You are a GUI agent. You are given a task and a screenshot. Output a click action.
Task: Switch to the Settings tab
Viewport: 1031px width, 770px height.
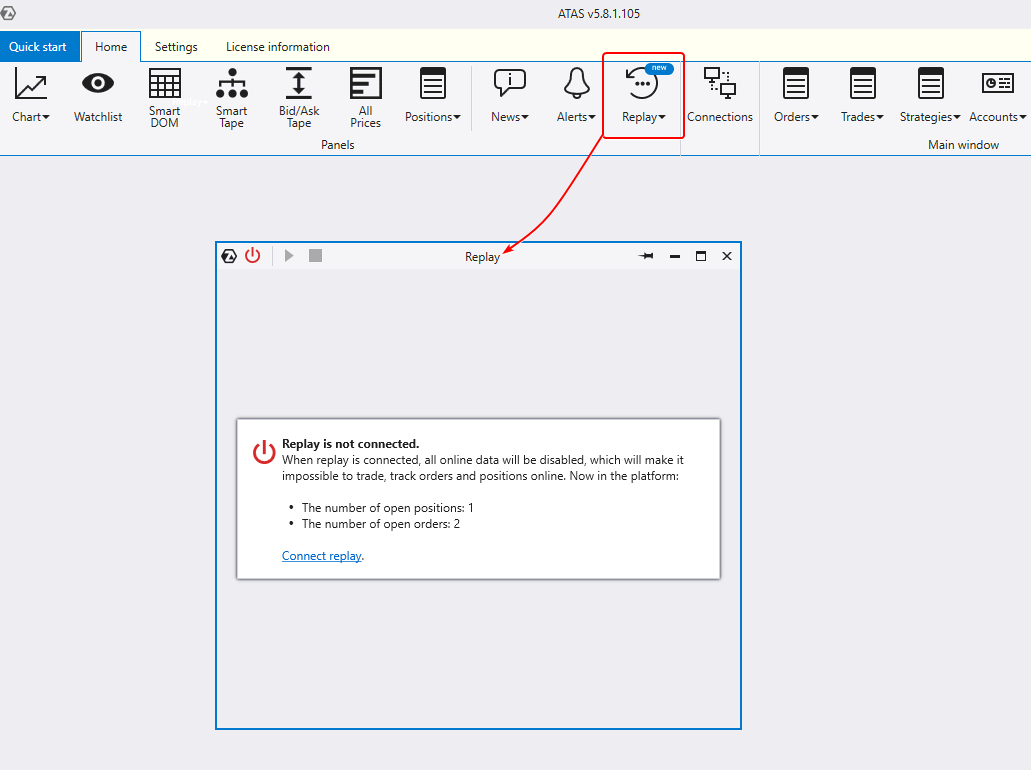point(176,47)
